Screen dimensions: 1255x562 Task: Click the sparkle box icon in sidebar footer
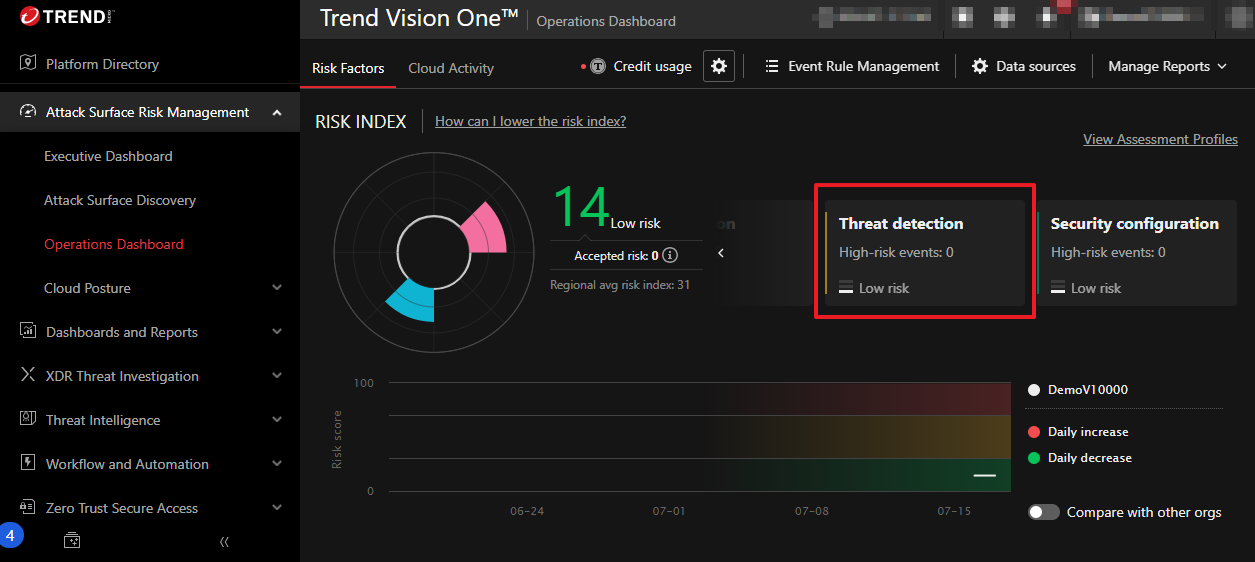tap(72, 540)
